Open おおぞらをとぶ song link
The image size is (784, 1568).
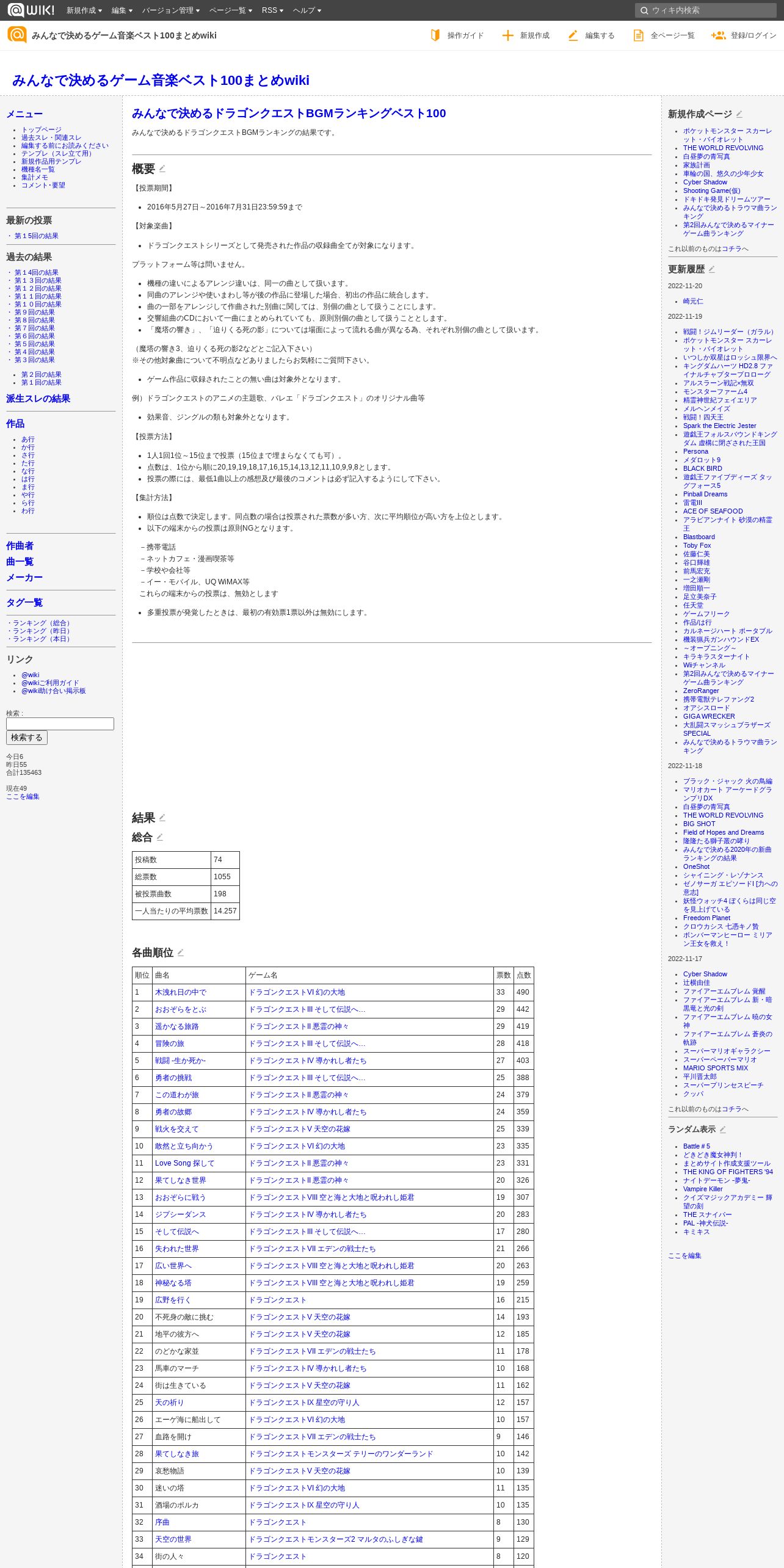point(181,1009)
